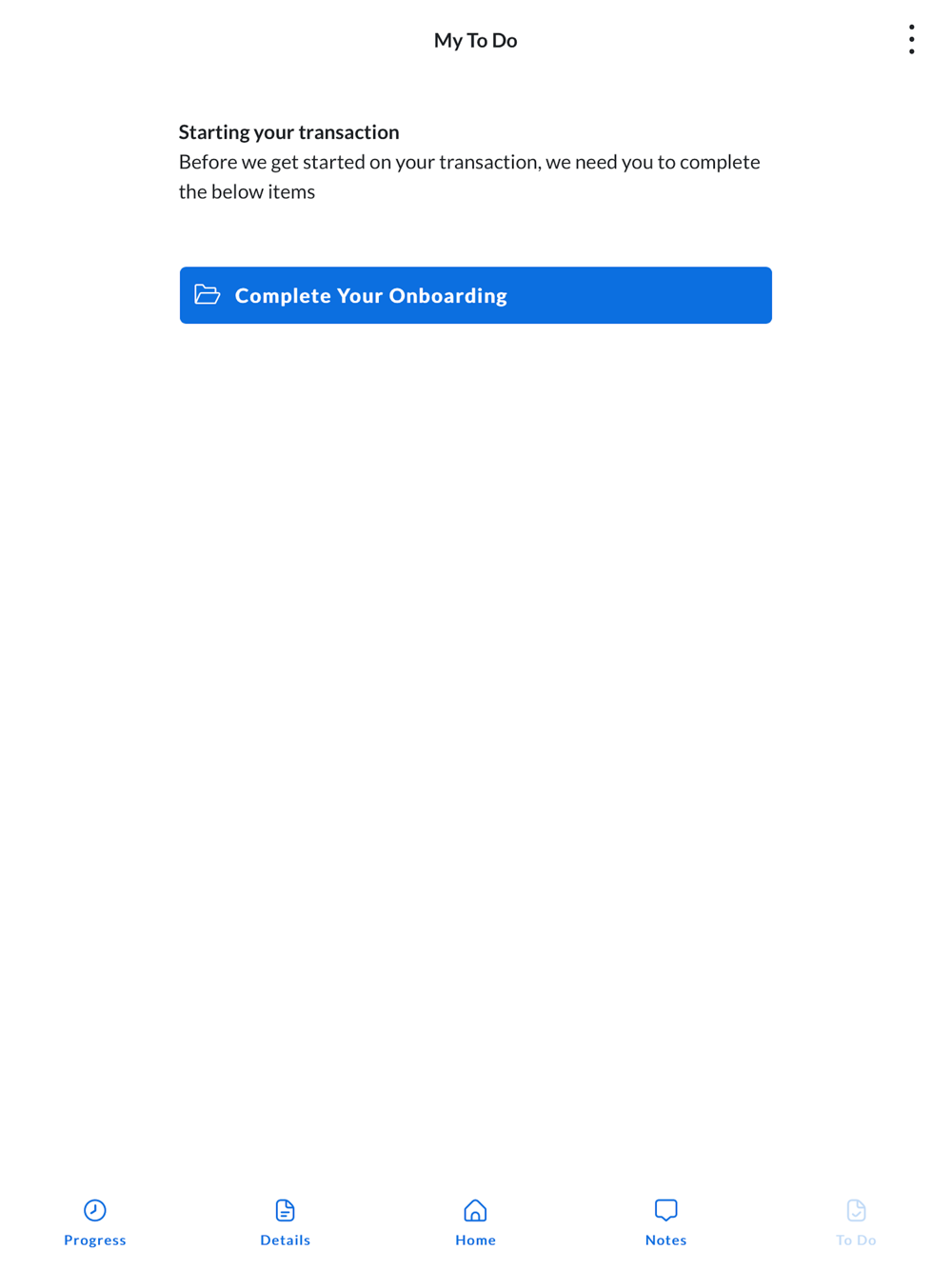Go to the Home tab label
Viewport: 952px width, 1270px height.
[475, 1240]
